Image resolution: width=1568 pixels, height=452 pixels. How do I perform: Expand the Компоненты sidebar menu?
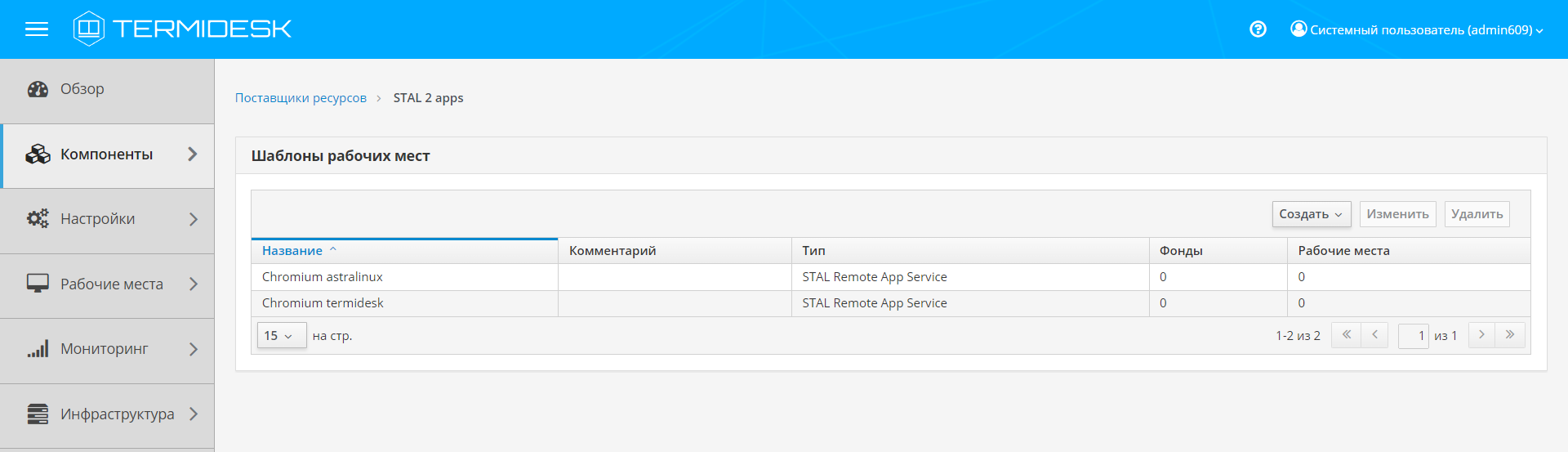pos(106,154)
